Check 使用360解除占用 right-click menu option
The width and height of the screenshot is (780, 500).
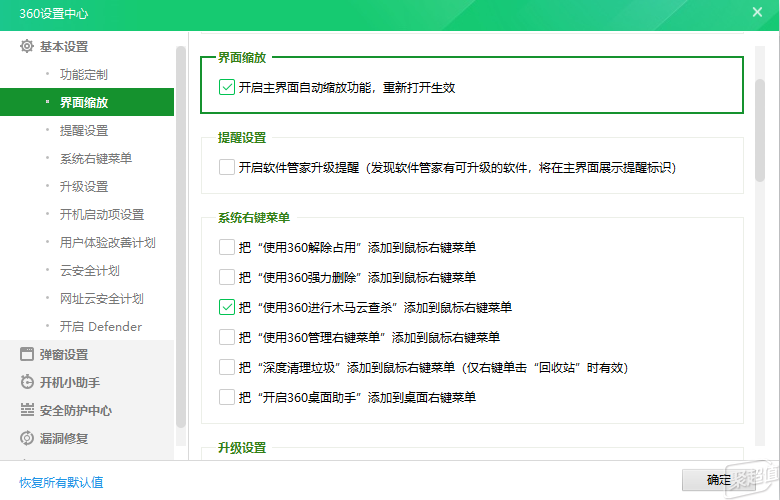227,247
